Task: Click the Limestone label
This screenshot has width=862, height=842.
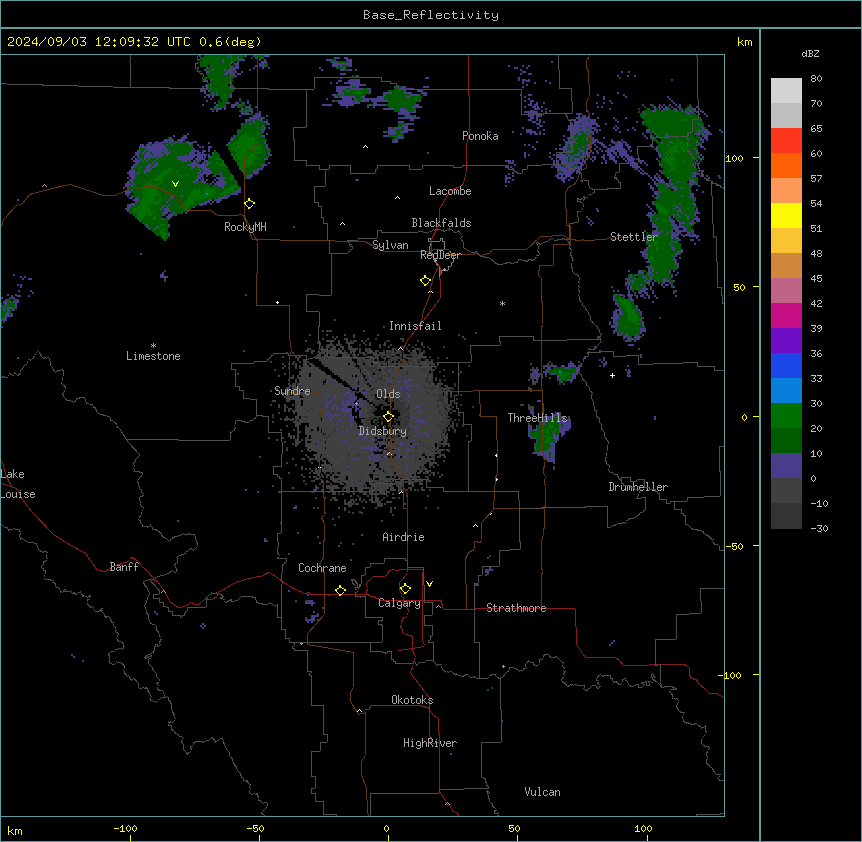Action: click(x=153, y=356)
